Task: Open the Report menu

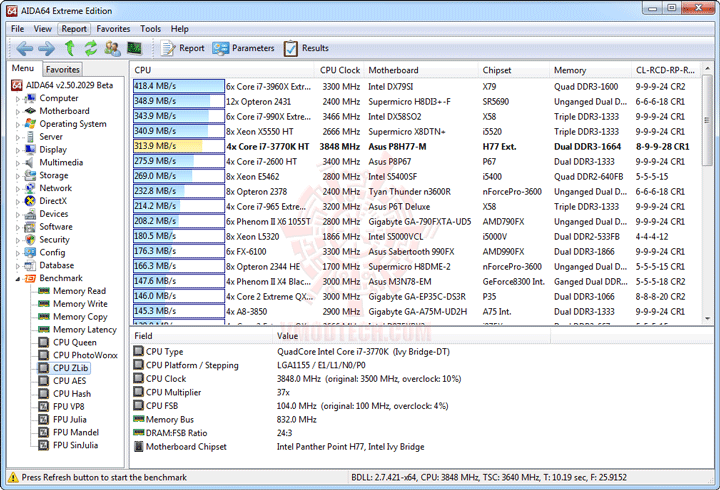Action: [74, 29]
